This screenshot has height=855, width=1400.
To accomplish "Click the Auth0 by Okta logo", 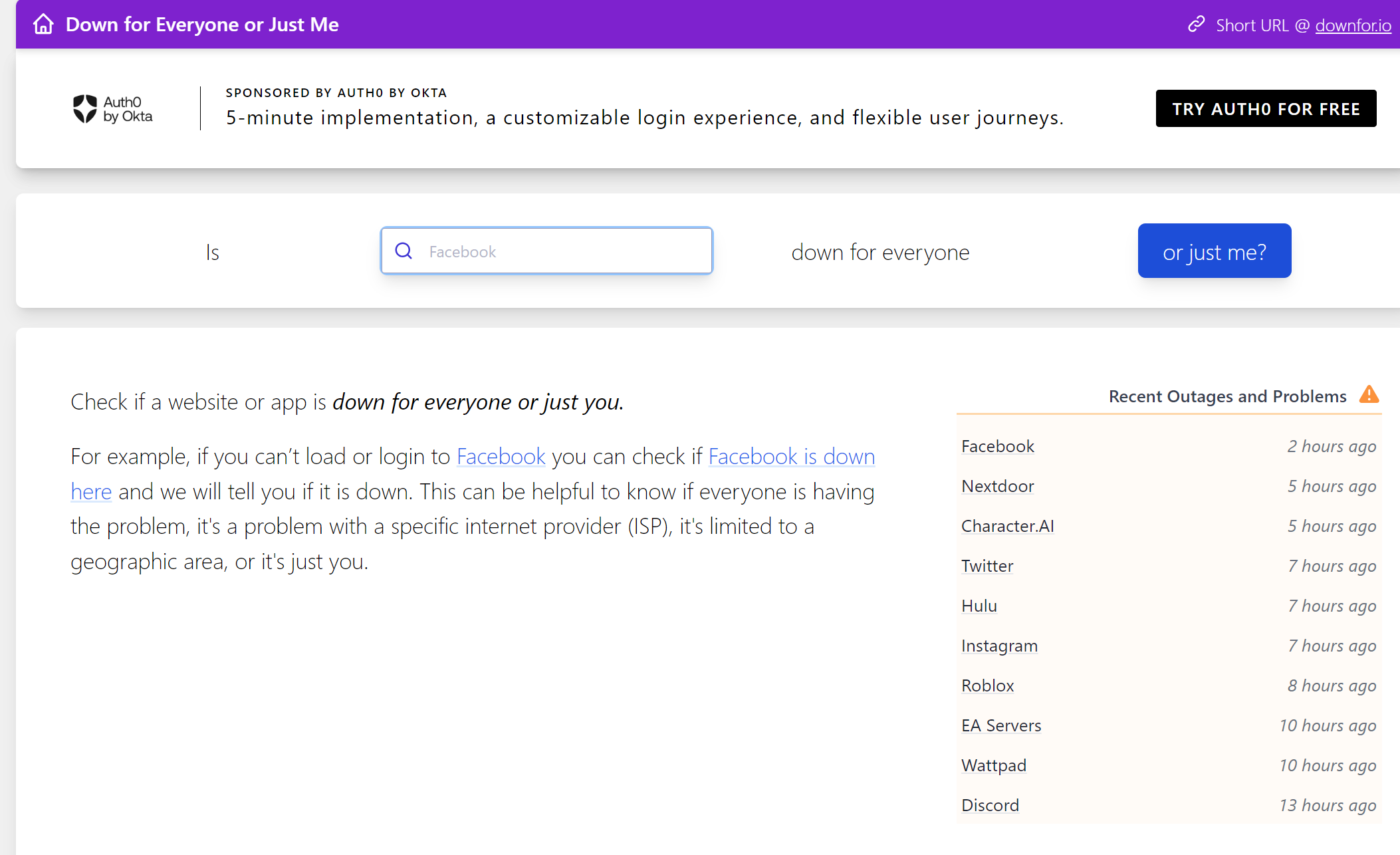I will coord(112,109).
